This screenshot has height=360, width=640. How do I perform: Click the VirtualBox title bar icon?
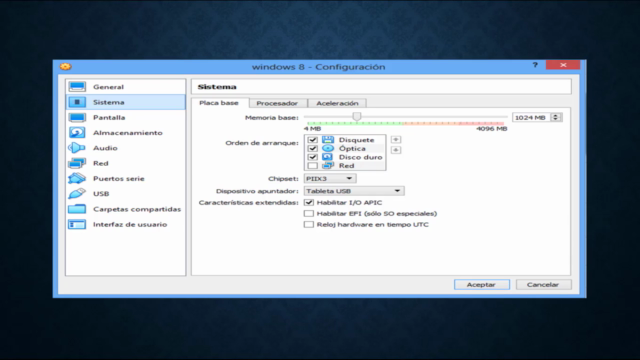click(x=65, y=67)
